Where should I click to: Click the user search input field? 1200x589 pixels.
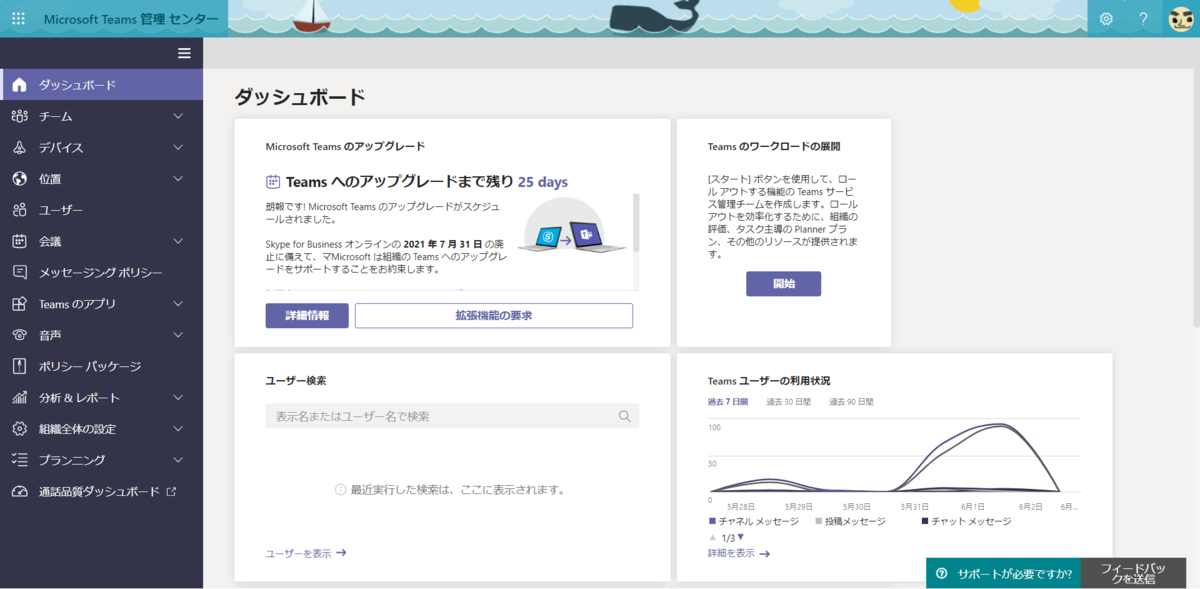click(x=452, y=416)
